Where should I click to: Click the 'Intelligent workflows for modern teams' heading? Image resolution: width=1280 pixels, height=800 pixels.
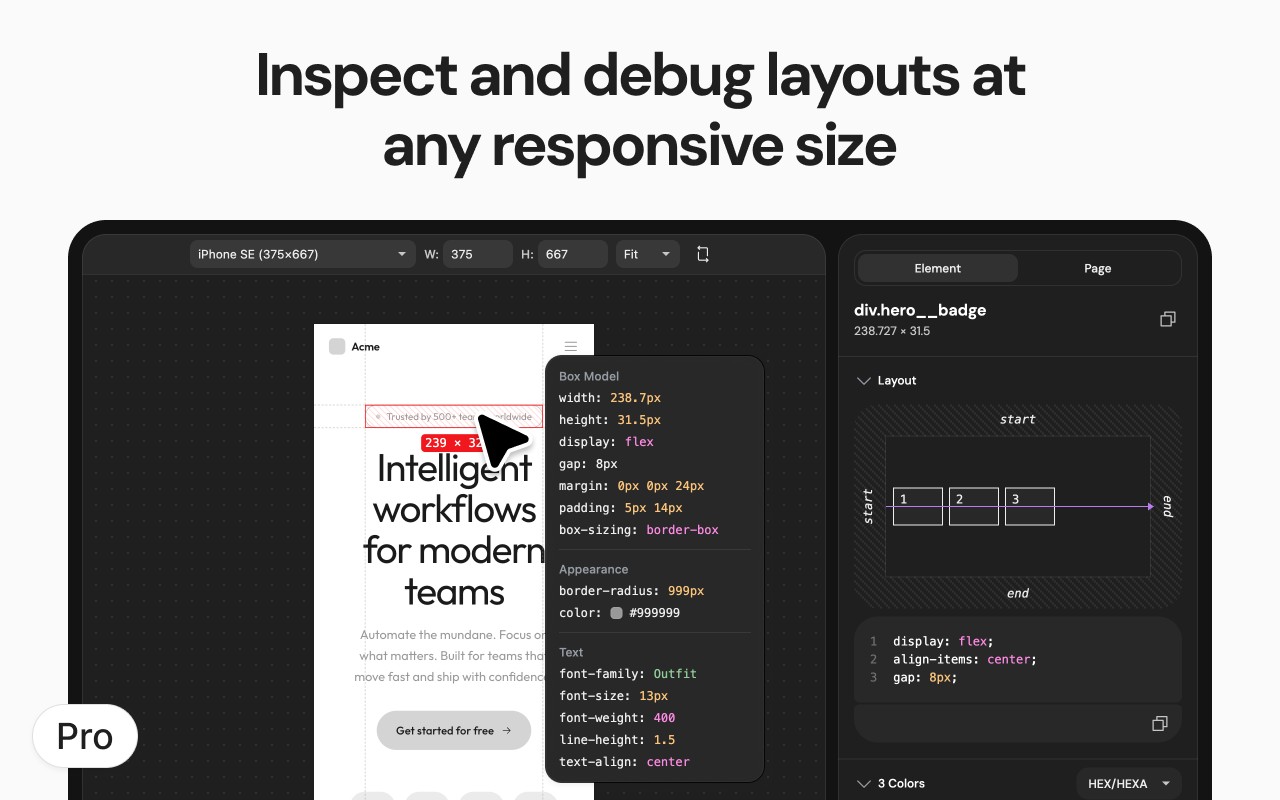pyautogui.click(x=454, y=530)
